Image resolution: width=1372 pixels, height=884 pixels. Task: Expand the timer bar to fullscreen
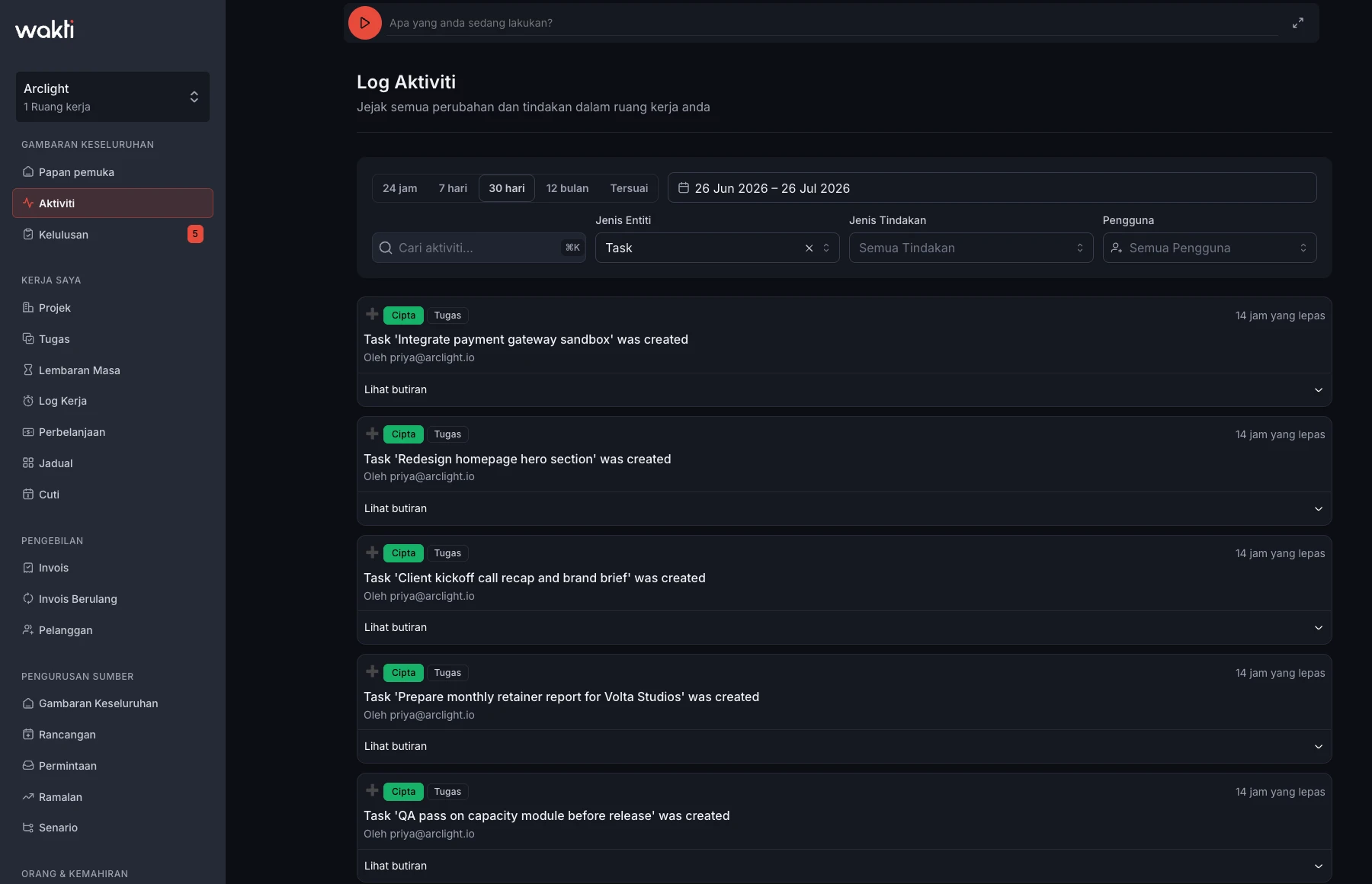pos(1298,23)
